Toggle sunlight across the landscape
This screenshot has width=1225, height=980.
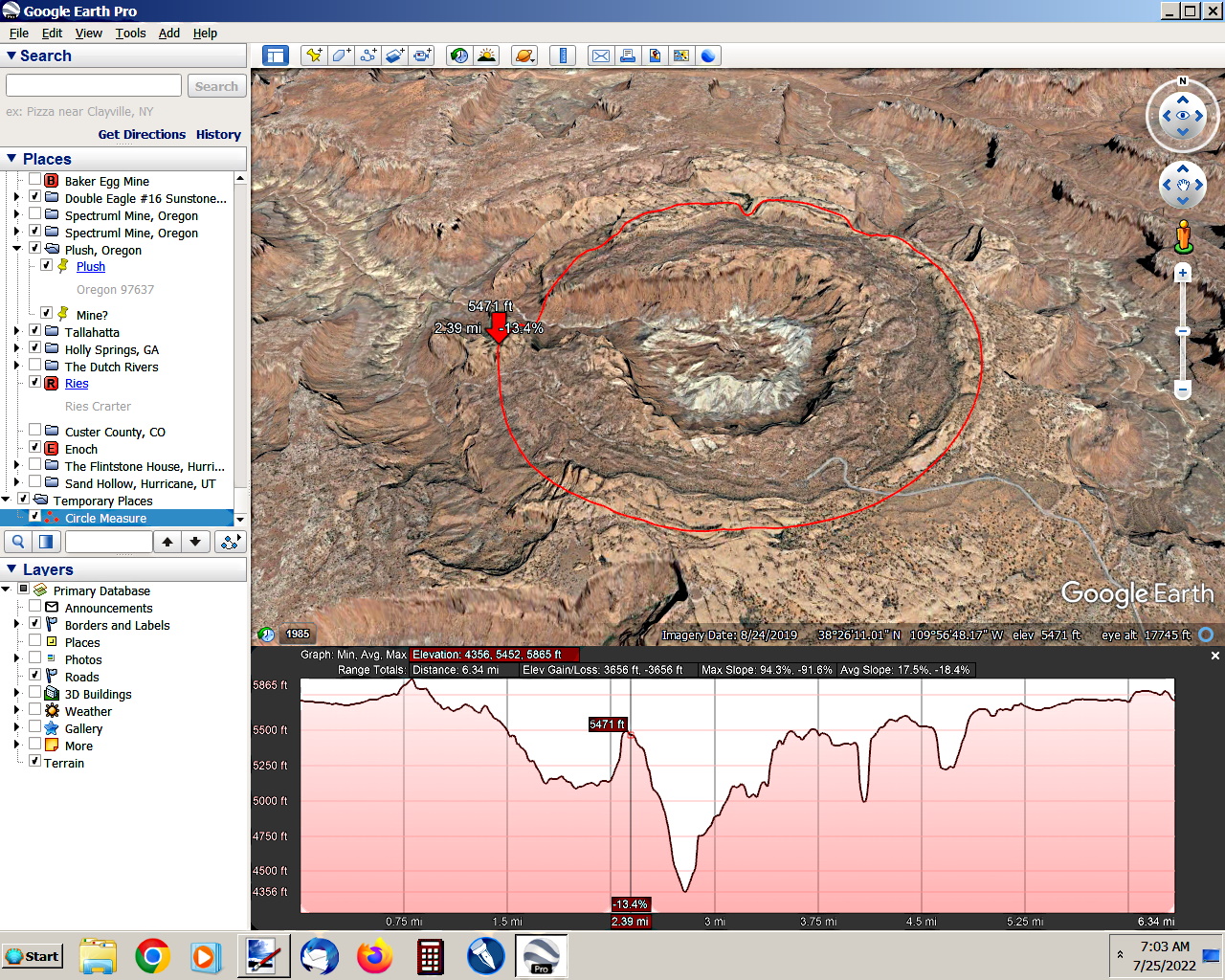(486, 56)
